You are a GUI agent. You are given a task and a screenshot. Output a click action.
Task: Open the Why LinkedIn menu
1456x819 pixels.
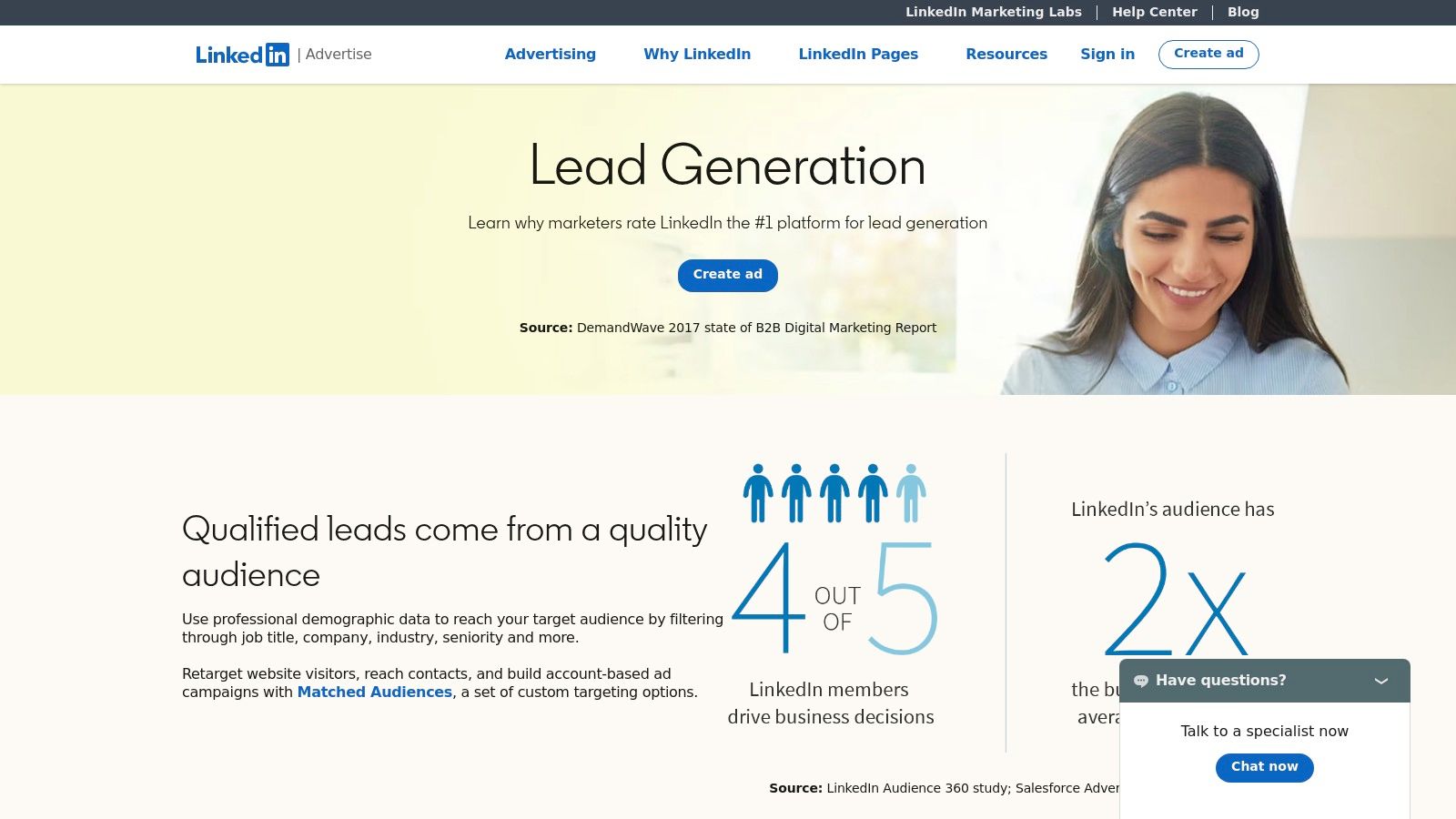[697, 54]
